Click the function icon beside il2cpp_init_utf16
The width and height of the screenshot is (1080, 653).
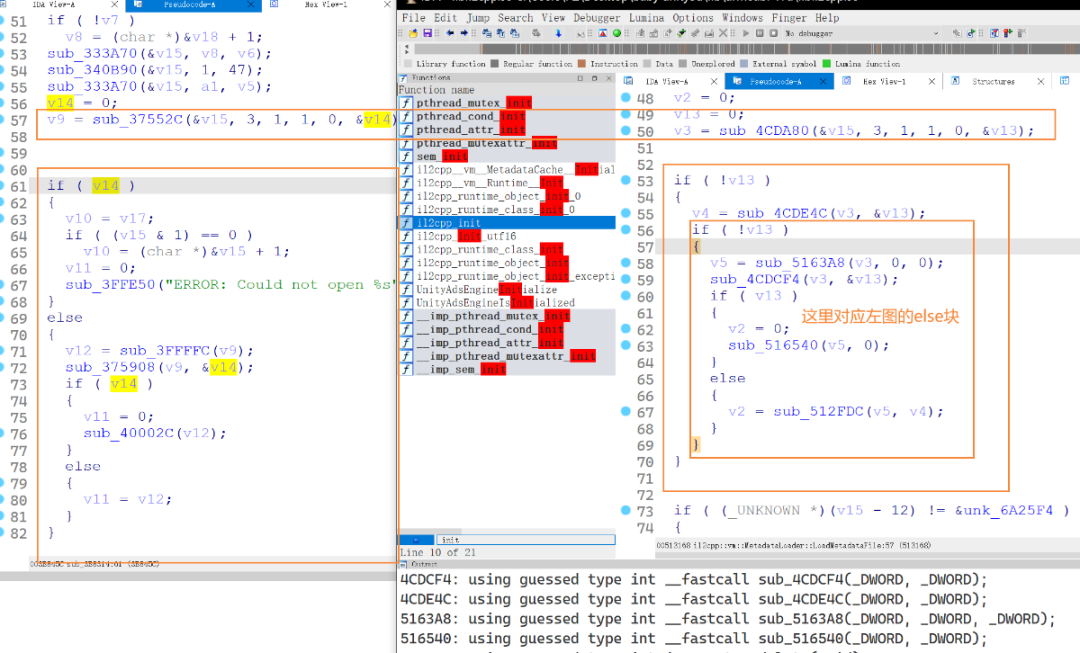(x=406, y=236)
